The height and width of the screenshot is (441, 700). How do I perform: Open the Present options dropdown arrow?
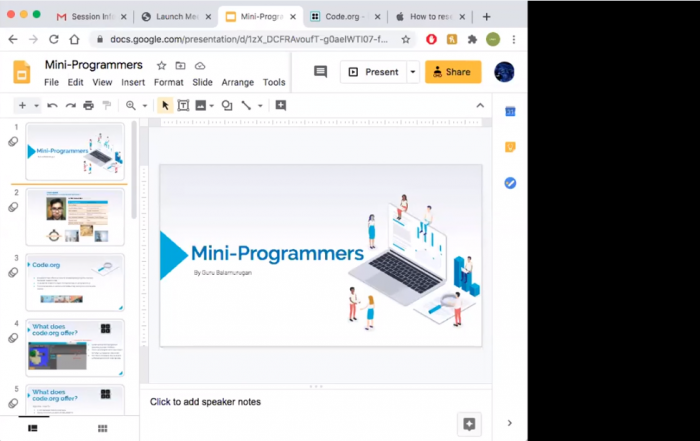click(x=412, y=72)
